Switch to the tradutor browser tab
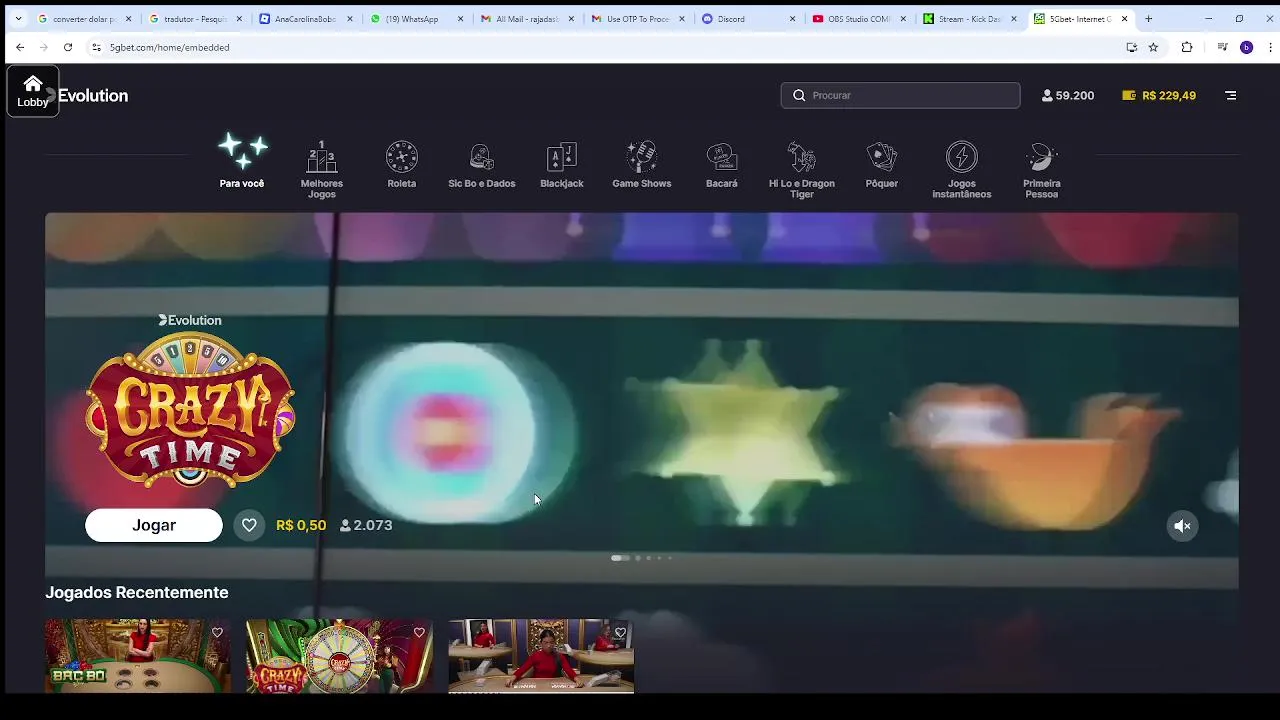1280x720 pixels. pyautogui.click(x=195, y=19)
